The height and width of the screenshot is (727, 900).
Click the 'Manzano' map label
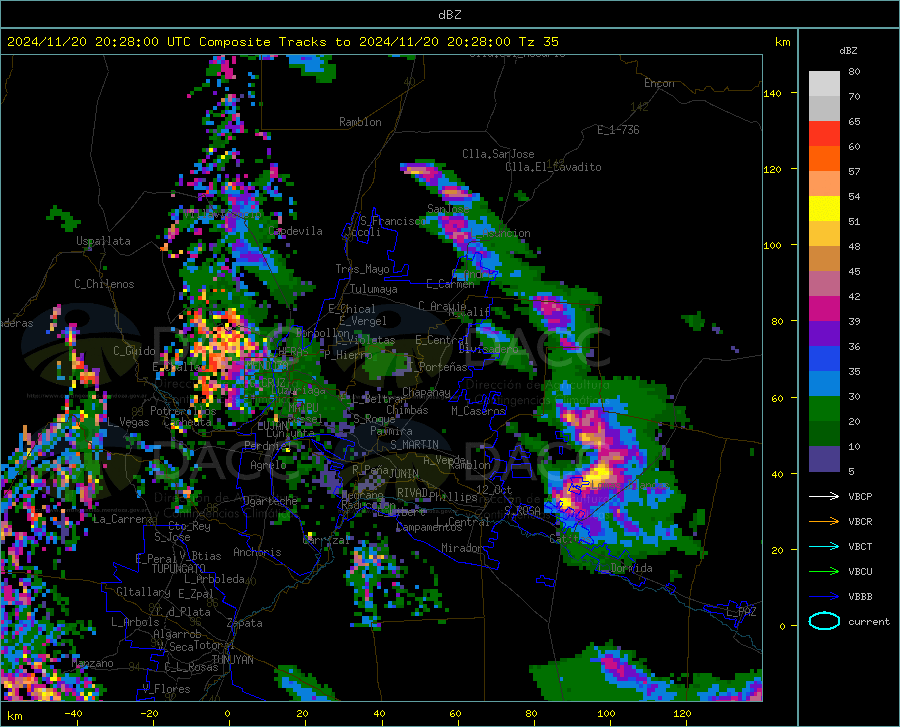point(92,663)
